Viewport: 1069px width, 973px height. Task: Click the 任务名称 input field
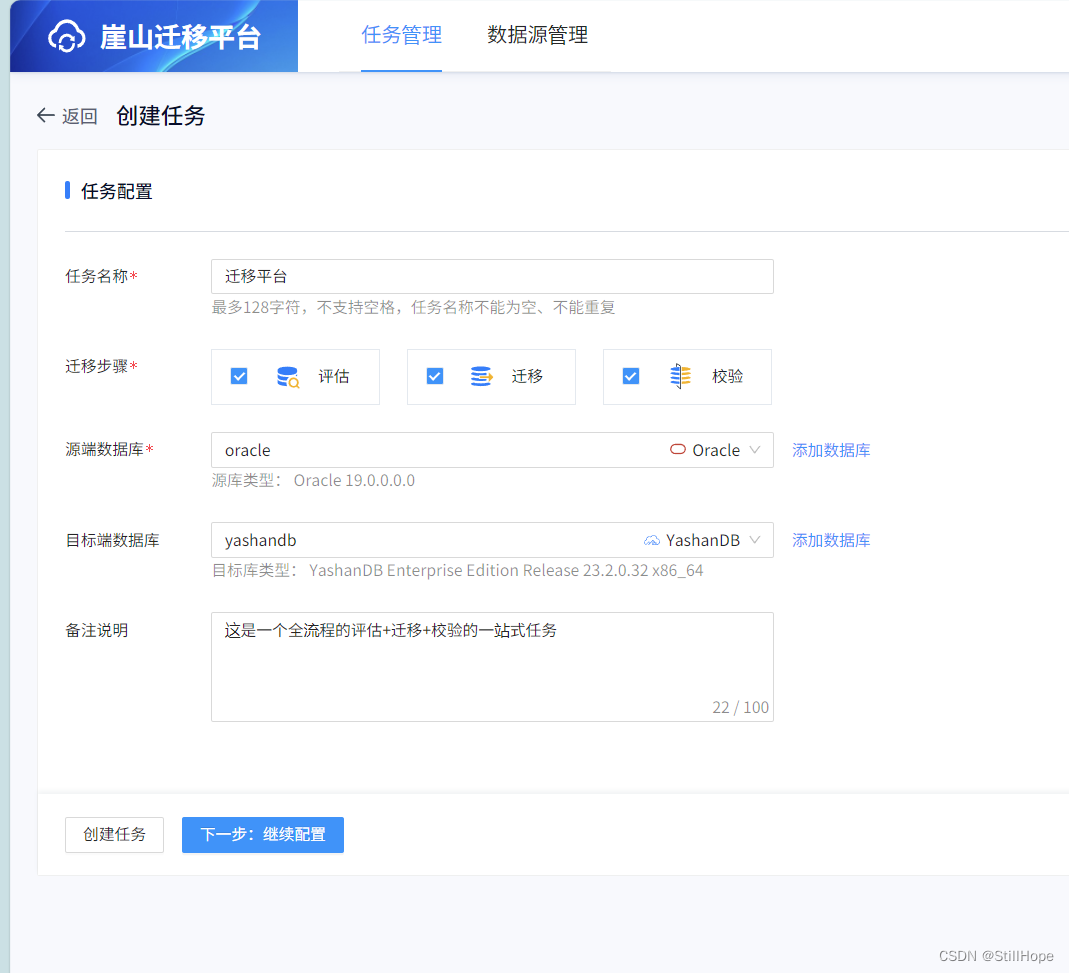click(492, 276)
